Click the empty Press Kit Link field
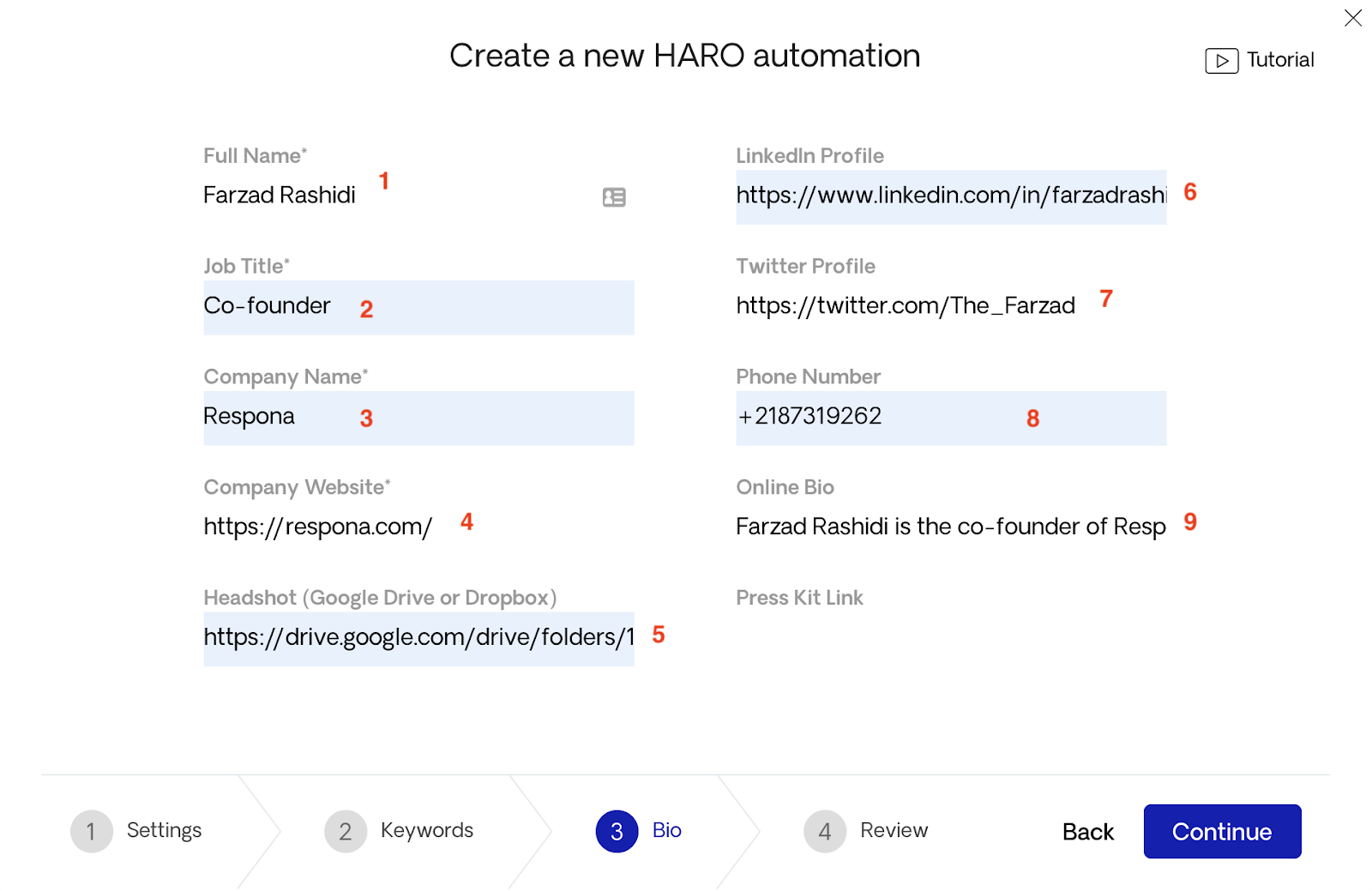 pyautogui.click(x=951, y=639)
